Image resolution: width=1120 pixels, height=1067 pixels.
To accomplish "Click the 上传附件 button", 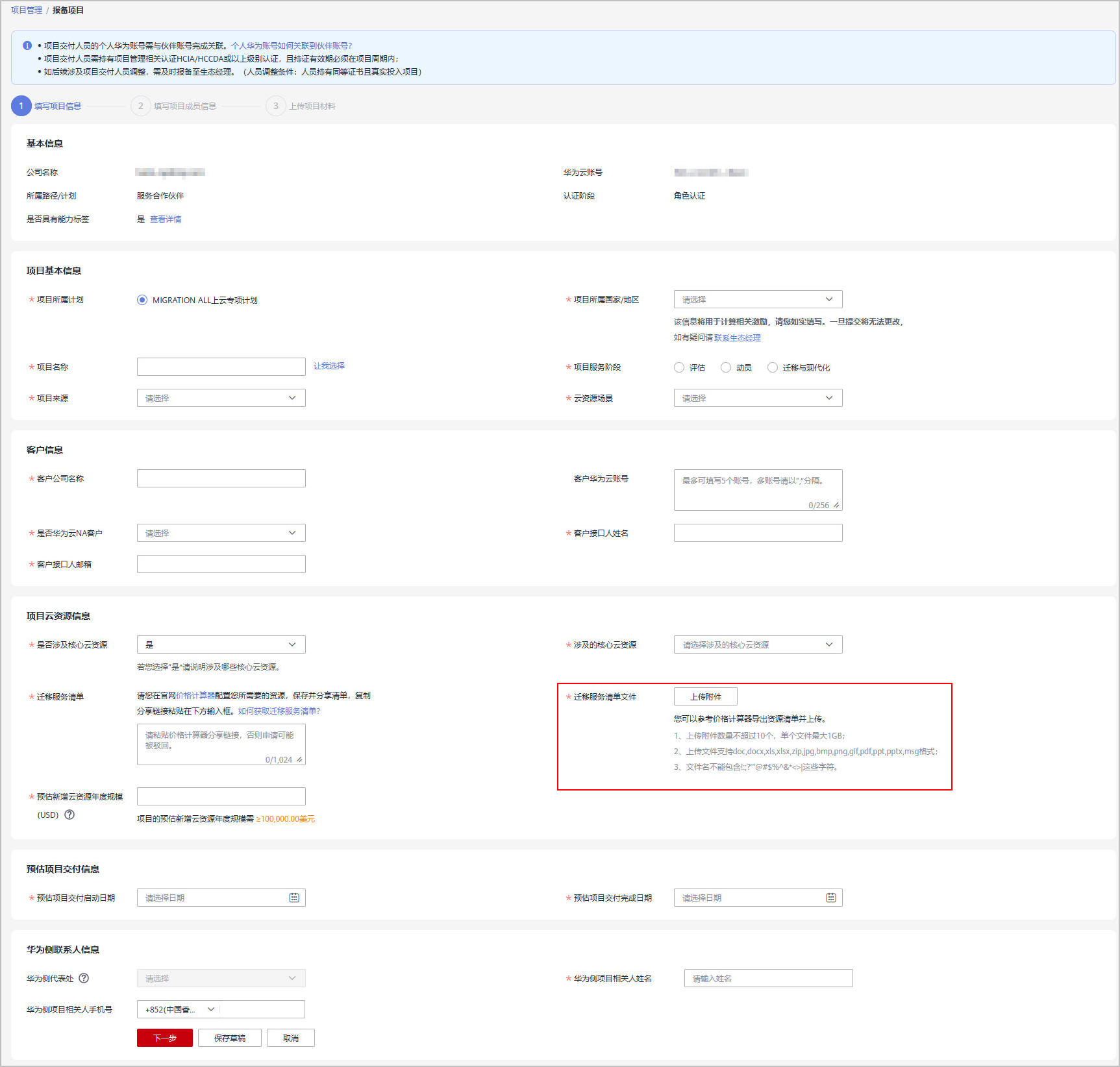I will click(705, 696).
